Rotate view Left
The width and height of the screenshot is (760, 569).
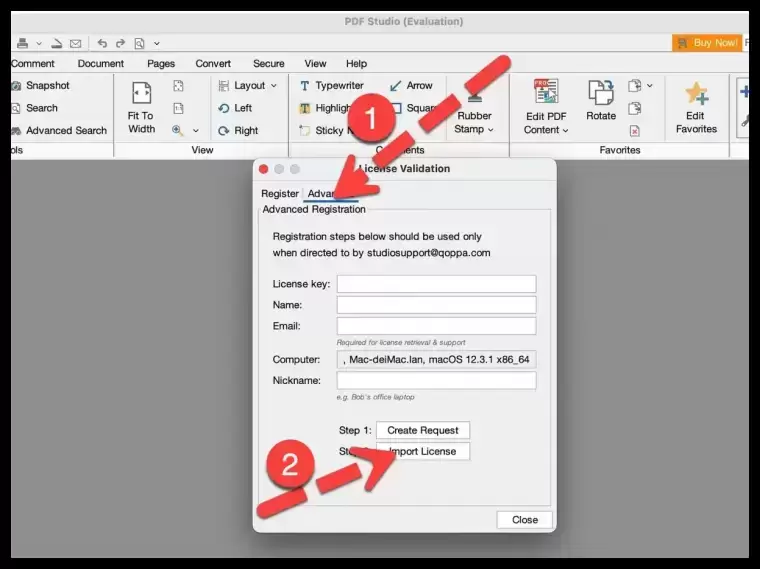pos(235,108)
